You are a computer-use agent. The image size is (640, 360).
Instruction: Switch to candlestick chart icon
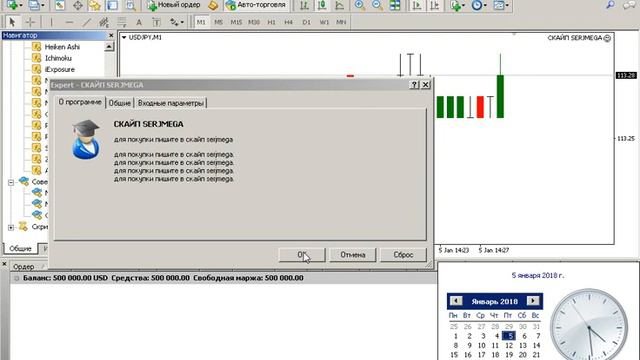click(322, 5)
